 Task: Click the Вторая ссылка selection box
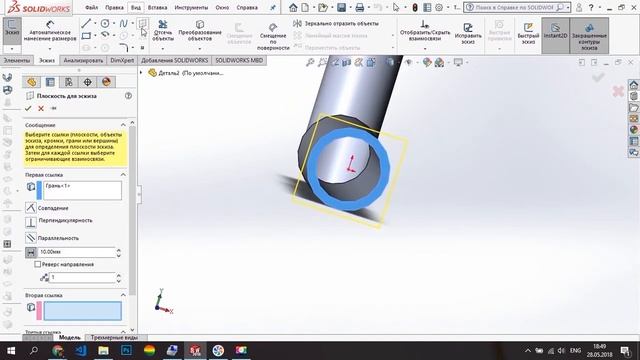83,311
